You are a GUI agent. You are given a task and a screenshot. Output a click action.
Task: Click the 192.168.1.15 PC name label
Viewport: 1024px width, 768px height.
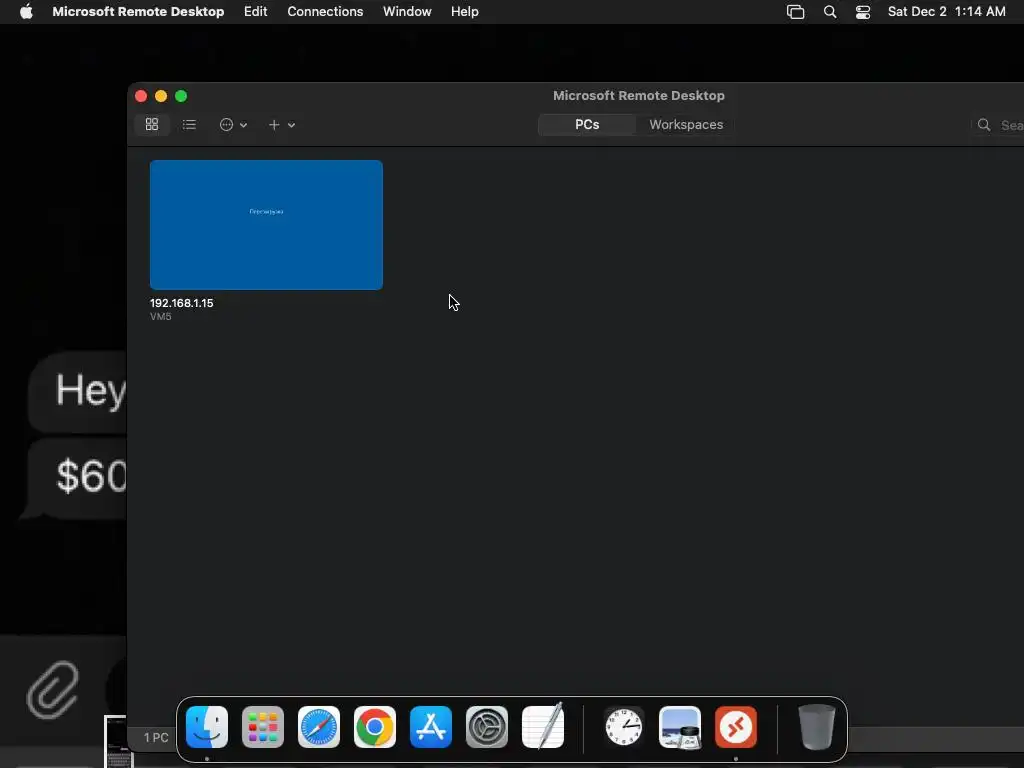182,303
